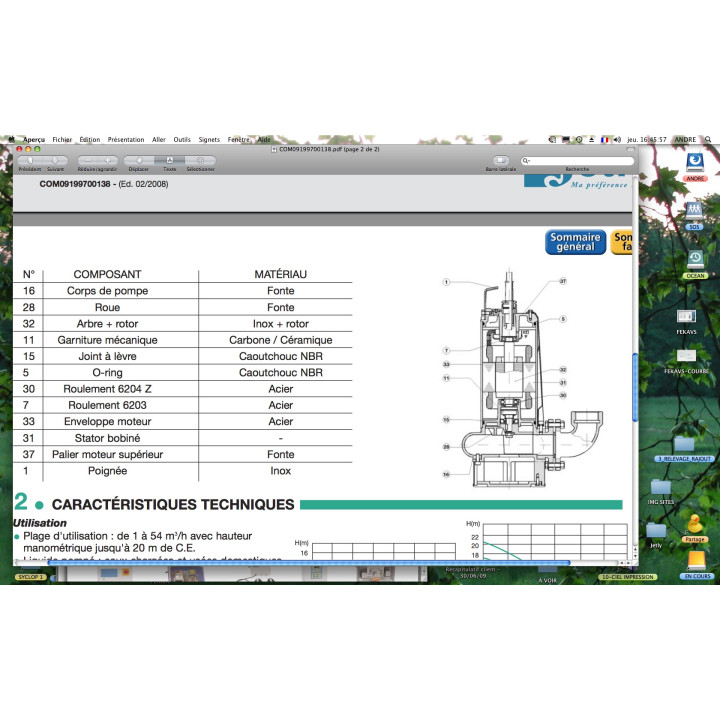This screenshot has height=720, width=720.
Task: Click the table cell 'Garniture mécanique'
Action: click(x=107, y=340)
